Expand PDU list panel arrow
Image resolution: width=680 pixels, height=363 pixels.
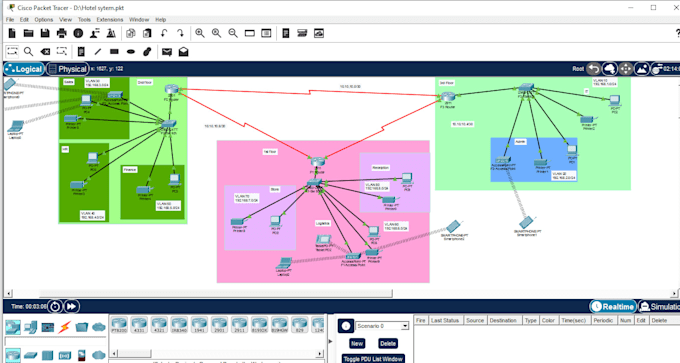(x=330, y=341)
